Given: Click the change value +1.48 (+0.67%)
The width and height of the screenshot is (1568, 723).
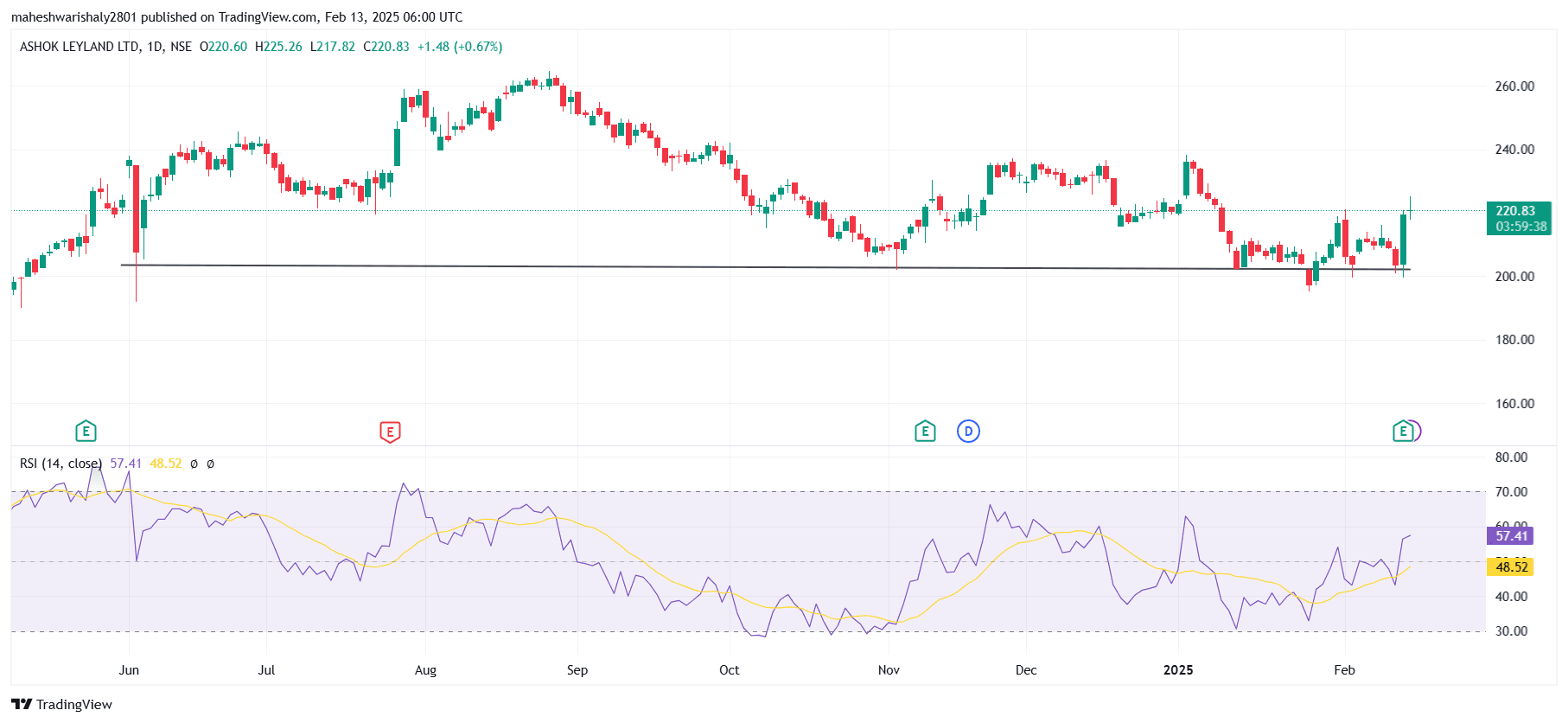Looking at the screenshot, I should click(460, 47).
